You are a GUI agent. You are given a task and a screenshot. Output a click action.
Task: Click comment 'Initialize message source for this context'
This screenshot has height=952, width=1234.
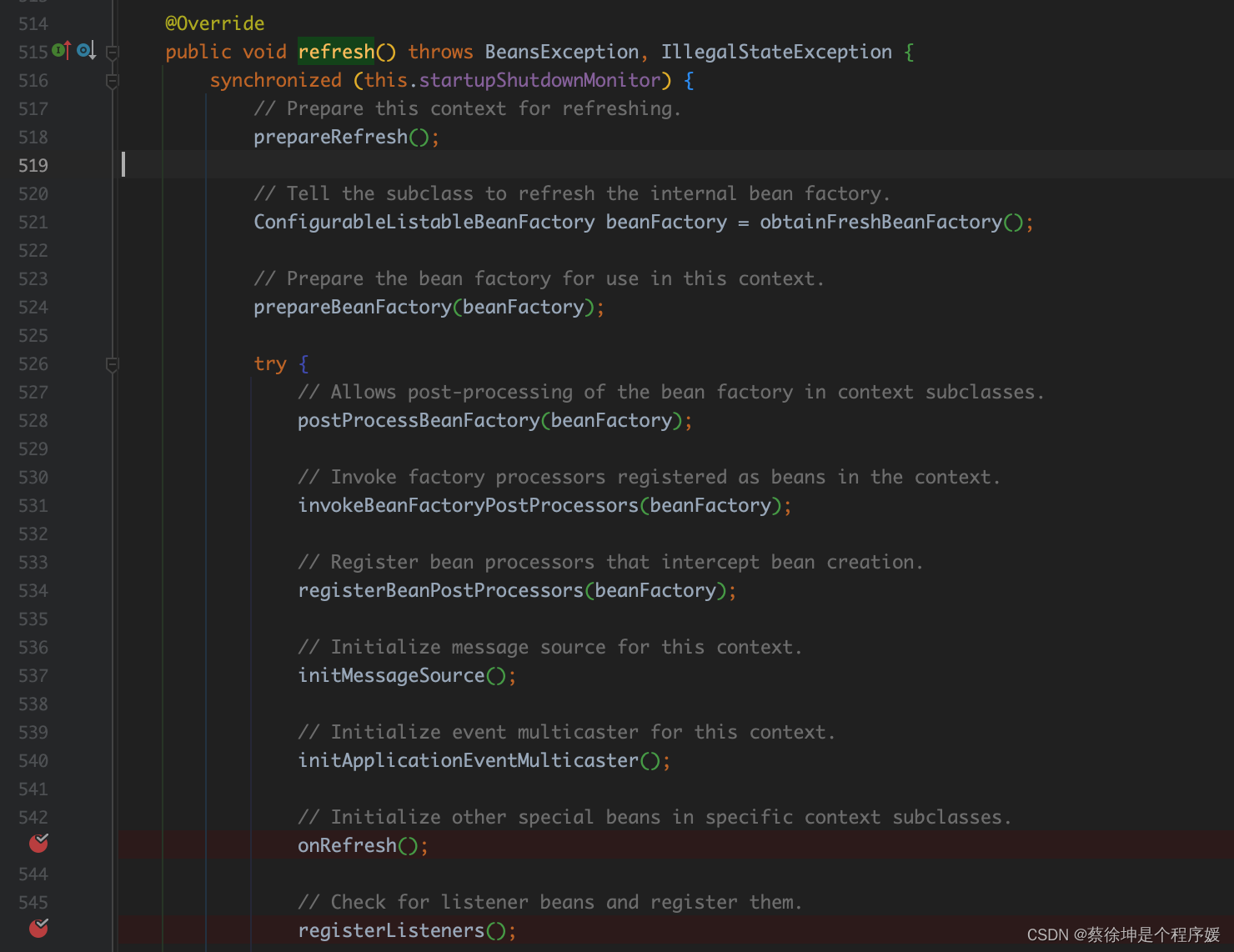coord(549,647)
